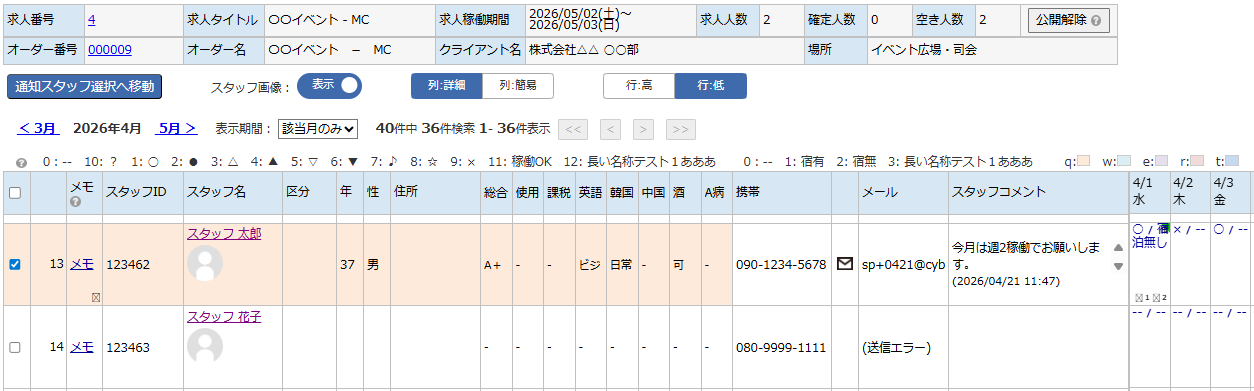Image resolution: width=1254 pixels, height=391 pixels.
Task: Open メモ link for row 13
Action: coord(82,265)
